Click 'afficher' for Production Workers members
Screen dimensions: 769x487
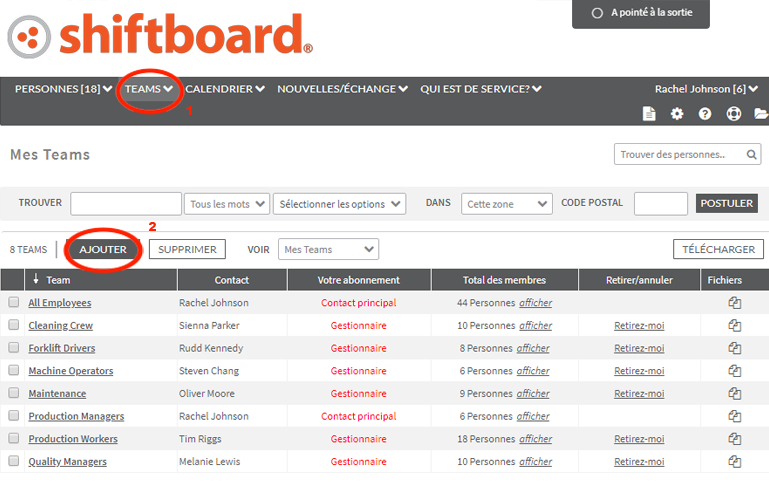(x=536, y=438)
